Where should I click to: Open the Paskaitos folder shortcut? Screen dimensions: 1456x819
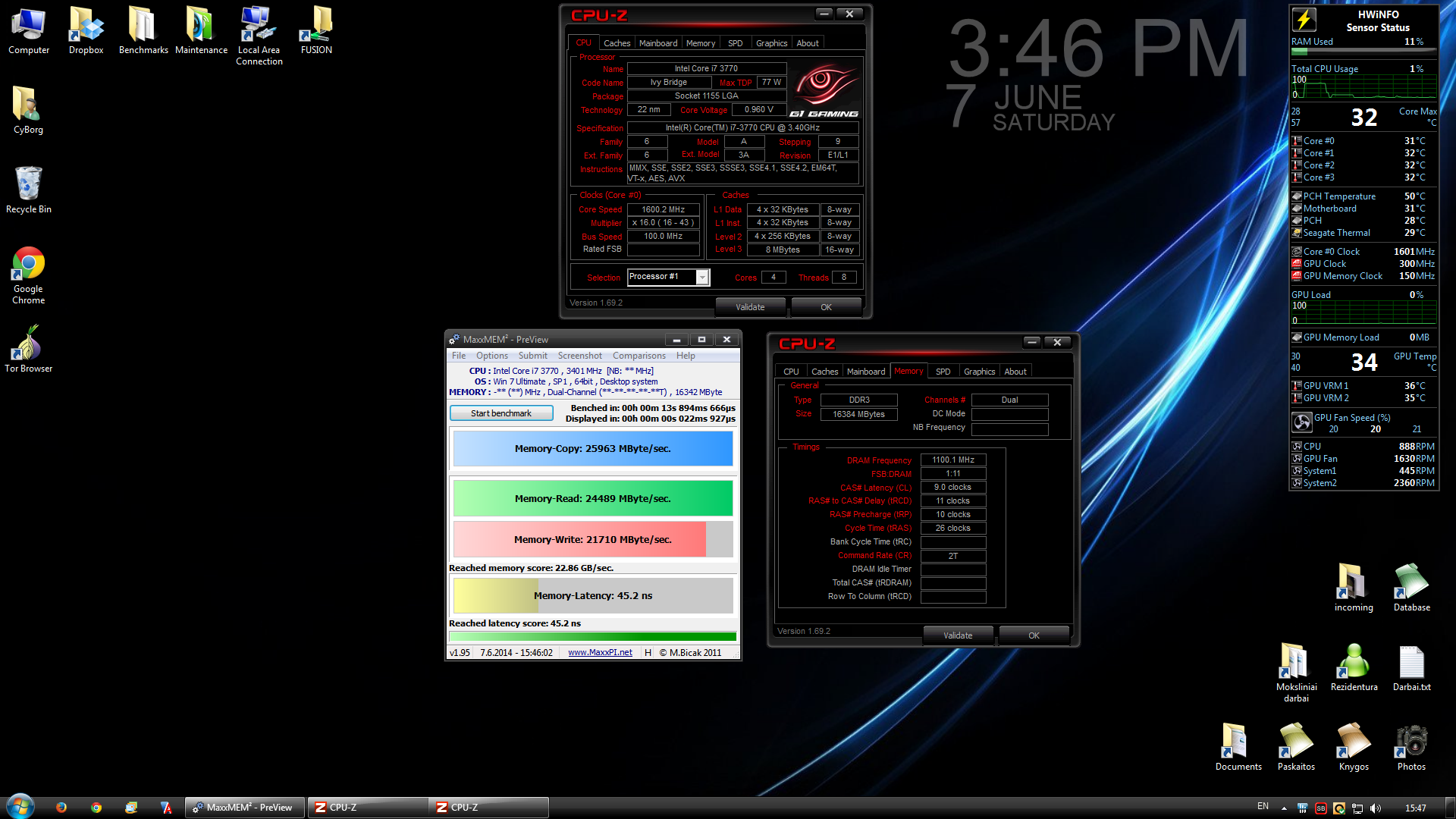(x=1296, y=747)
